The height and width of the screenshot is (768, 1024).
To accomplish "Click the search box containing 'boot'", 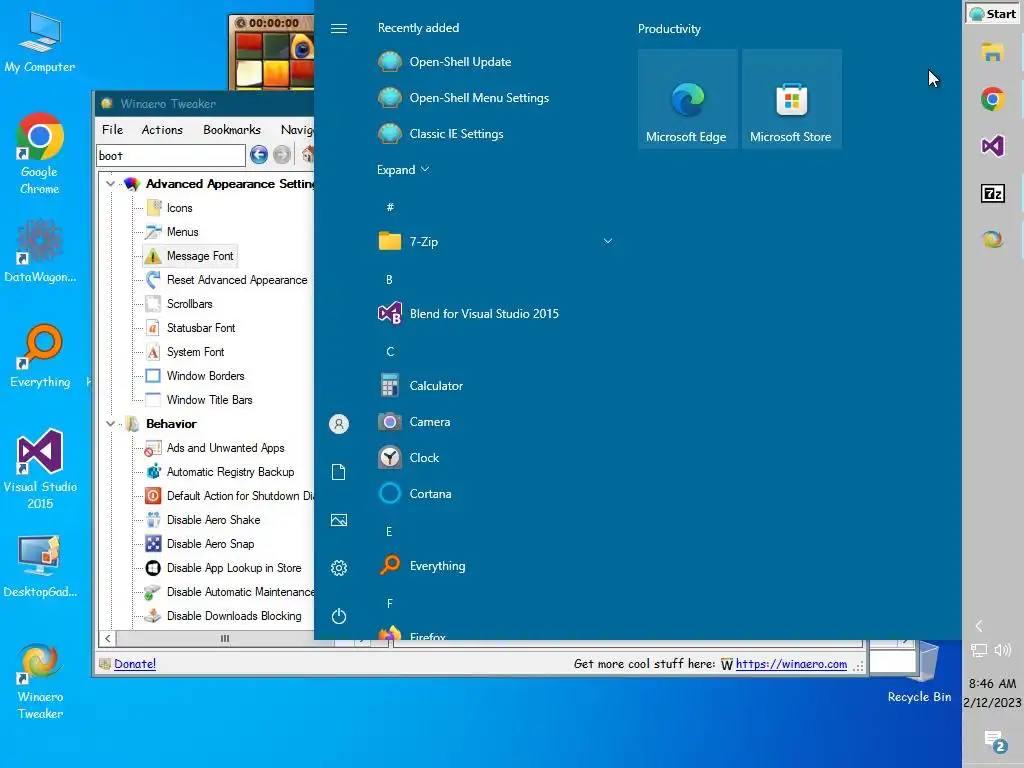I will [x=171, y=155].
